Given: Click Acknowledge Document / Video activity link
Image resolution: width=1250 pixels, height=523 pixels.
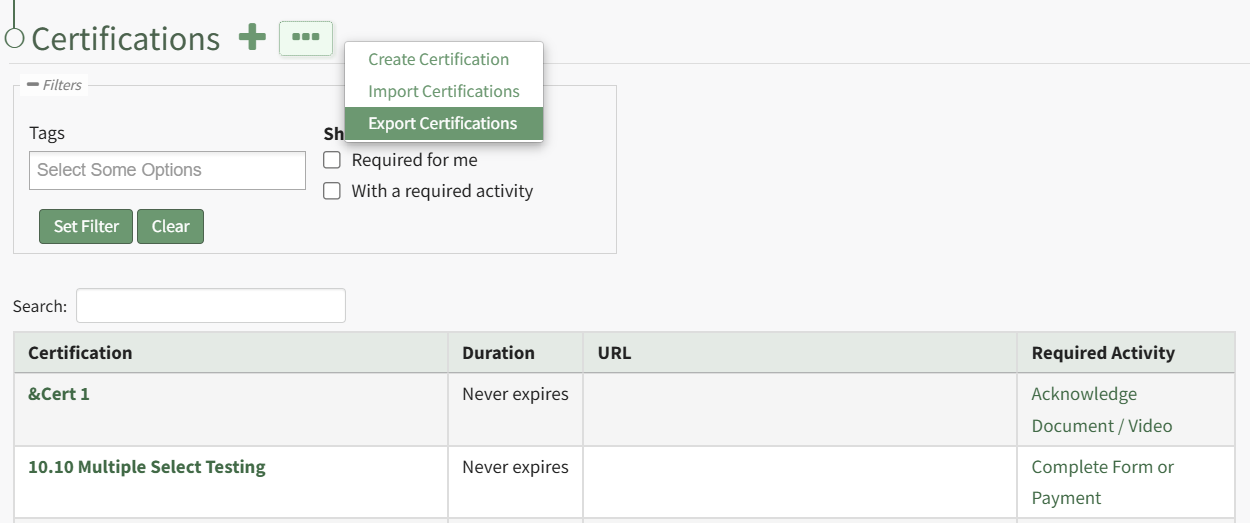Looking at the screenshot, I should [x=1100, y=410].
